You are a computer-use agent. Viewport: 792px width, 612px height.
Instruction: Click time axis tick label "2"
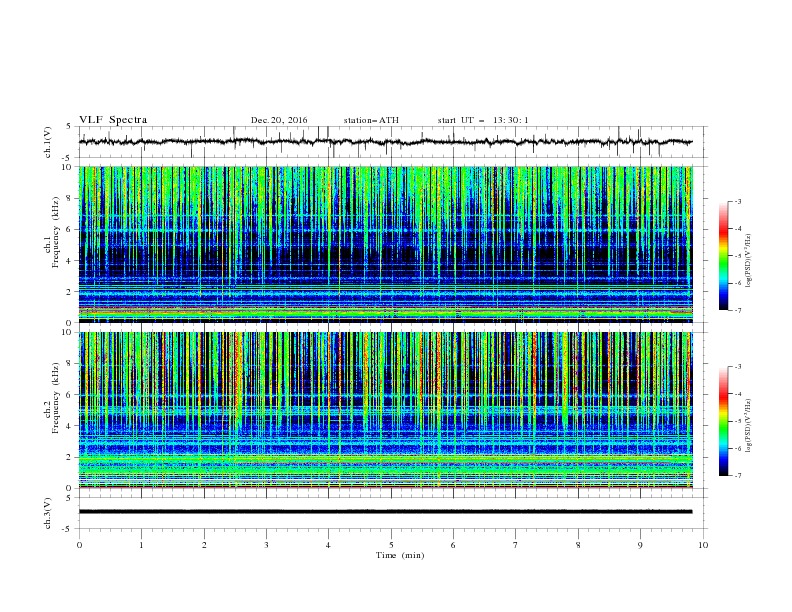pyautogui.click(x=204, y=545)
